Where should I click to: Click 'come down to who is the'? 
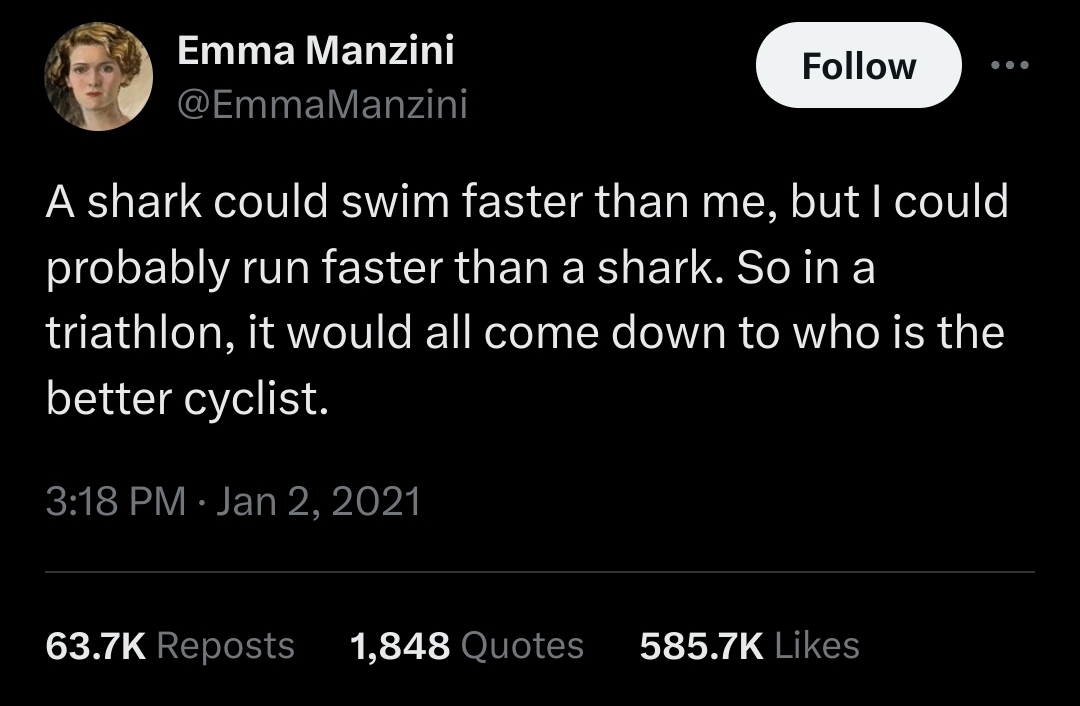(x=744, y=332)
